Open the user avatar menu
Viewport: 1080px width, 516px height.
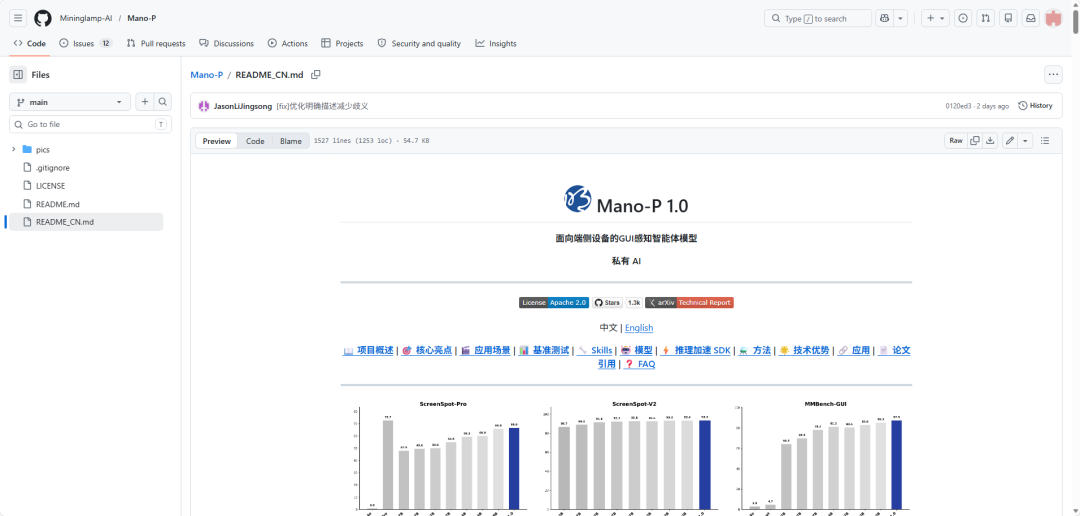pyautogui.click(x=1054, y=19)
